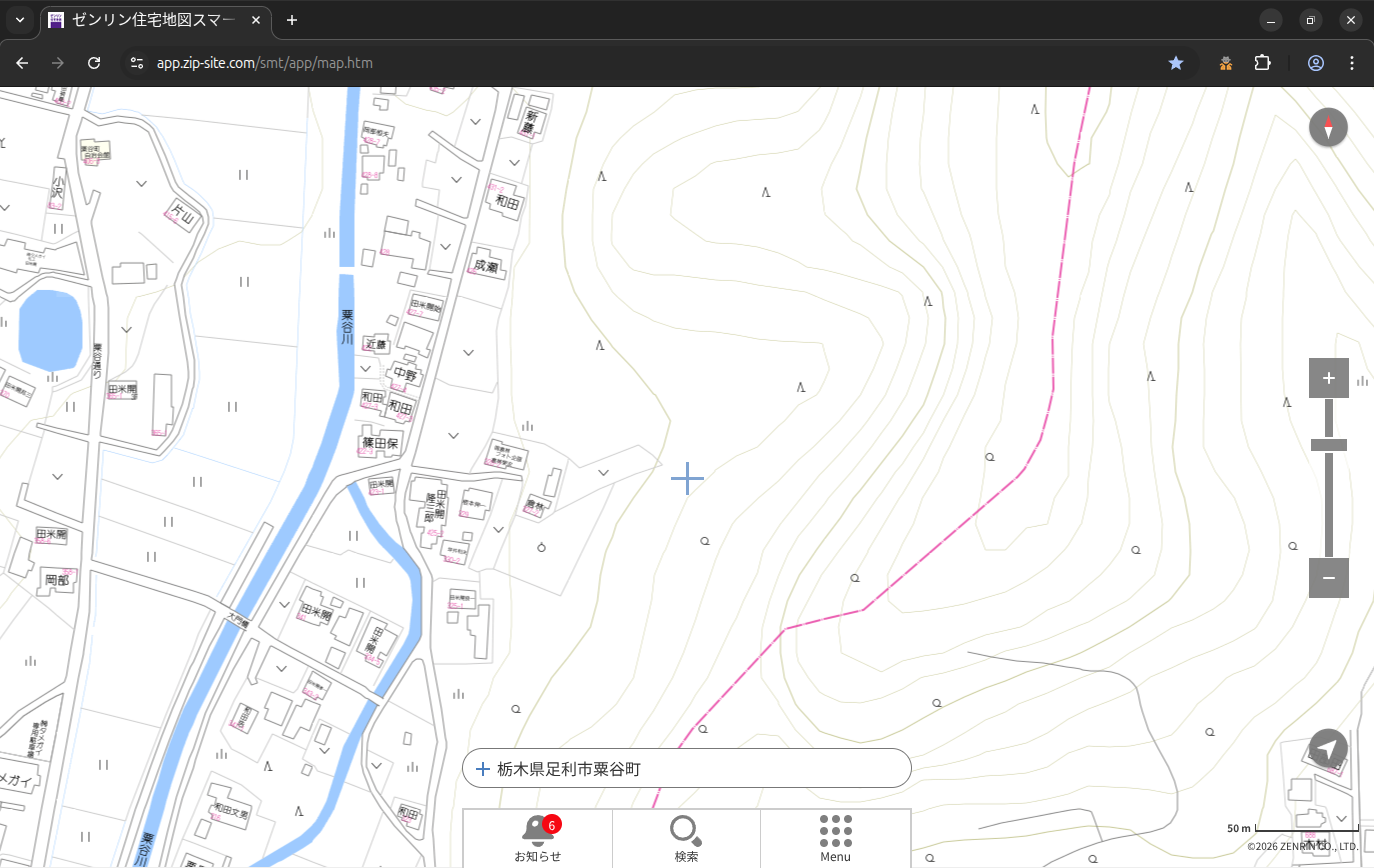Open the browser extensions puzzle icon

point(1262,63)
